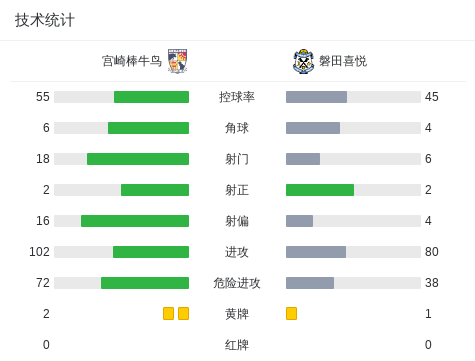Viewport: 475px width, 361px height.
Task: Click the 控球率 stat label
Action: point(237,97)
